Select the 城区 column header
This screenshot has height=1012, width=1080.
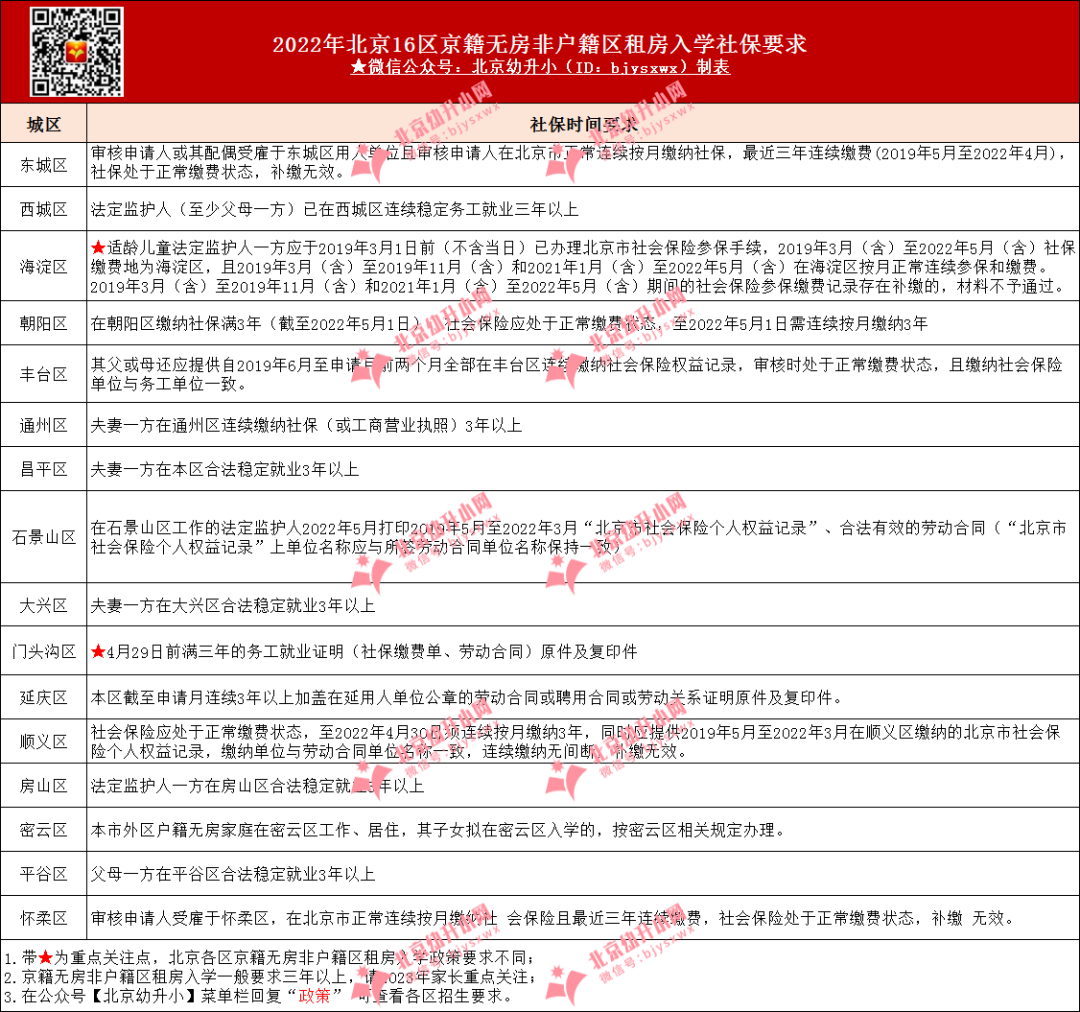point(44,124)
